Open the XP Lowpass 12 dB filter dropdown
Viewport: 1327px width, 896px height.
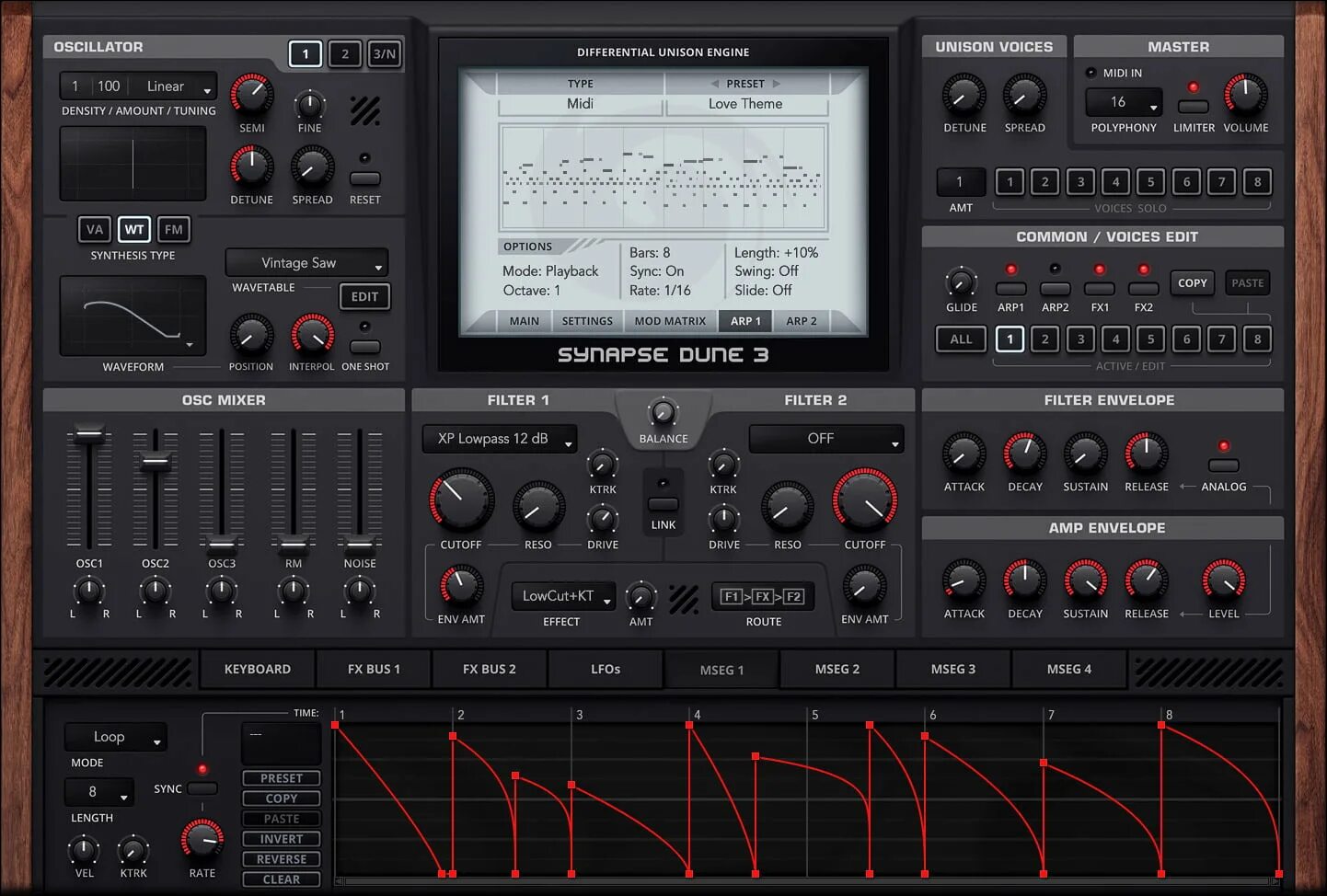coord(500,439)
